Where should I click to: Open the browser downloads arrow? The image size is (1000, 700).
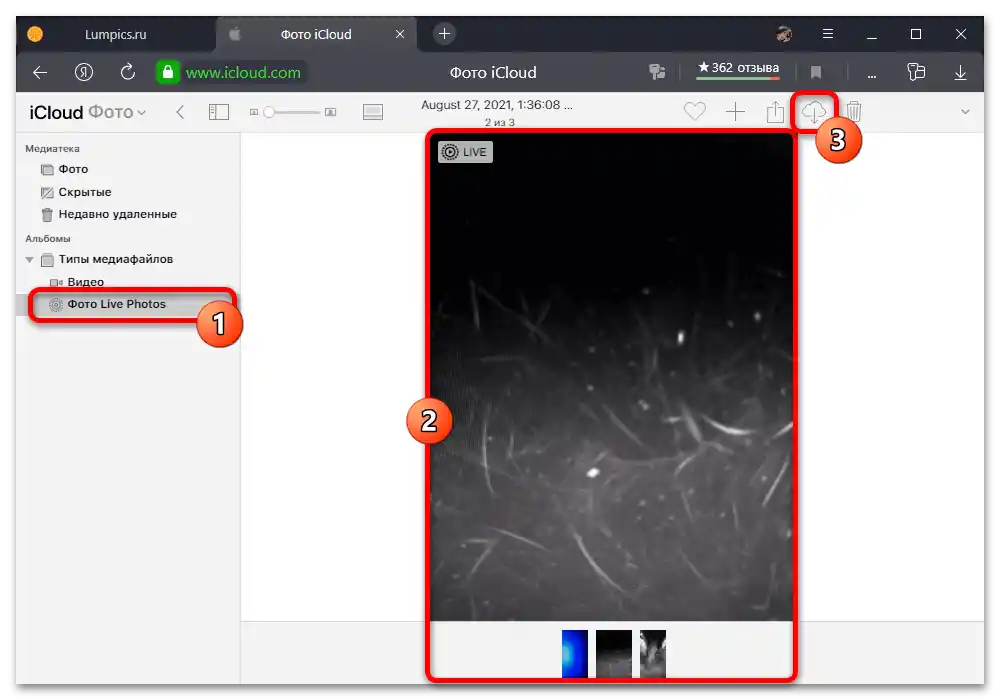pos(960,72)
